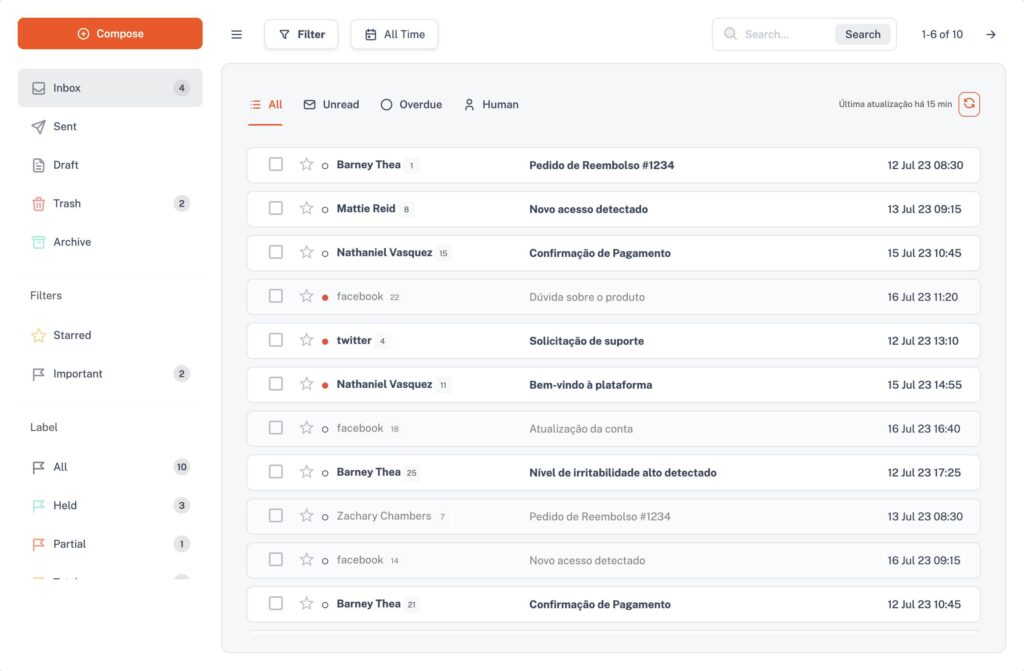Open the All Time date range picker
Image resolution: width=1024 pixels, height=671 pixels.
[394, 34]
